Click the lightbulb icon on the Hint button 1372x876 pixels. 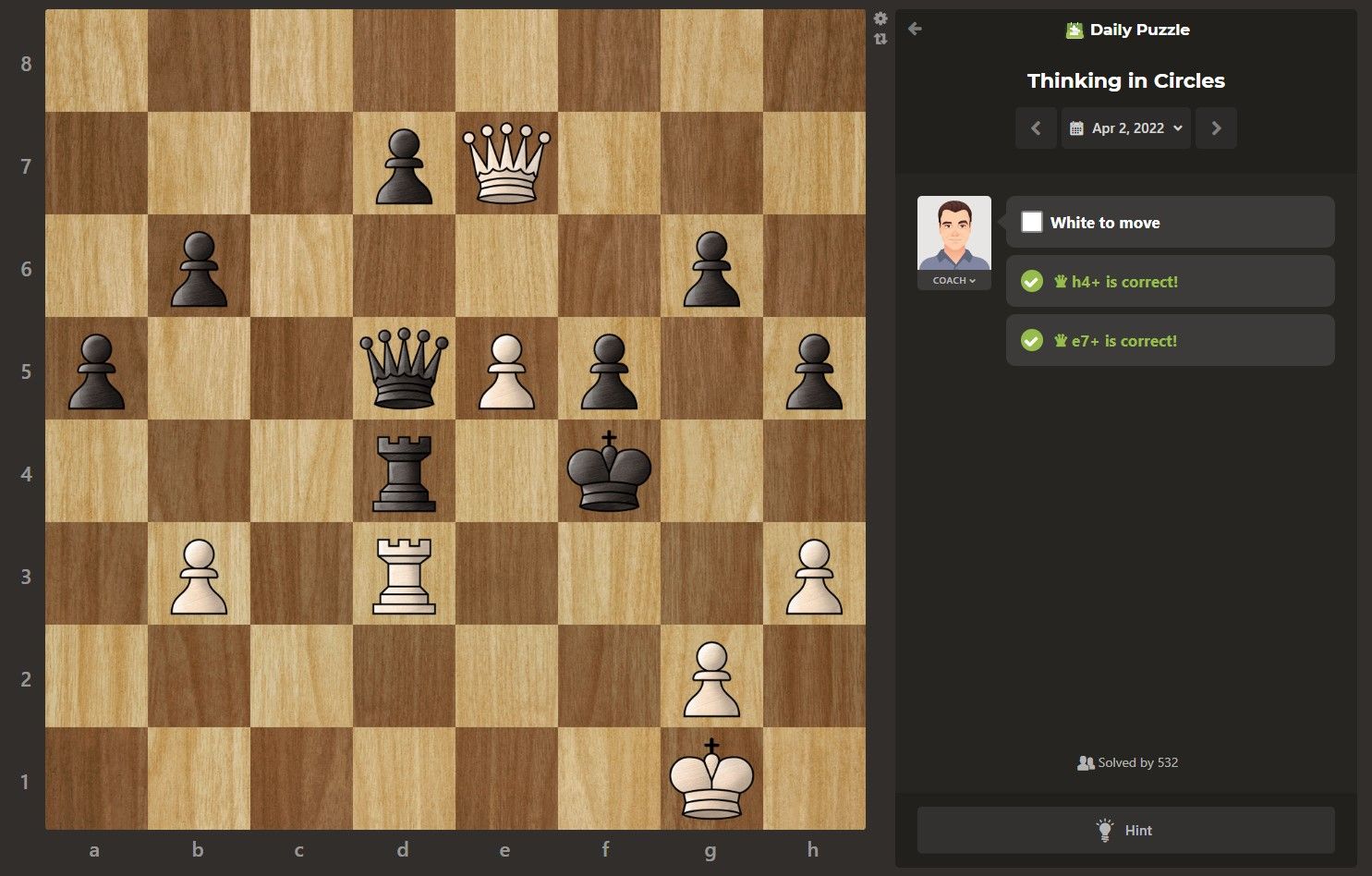tap(1105, 829)
